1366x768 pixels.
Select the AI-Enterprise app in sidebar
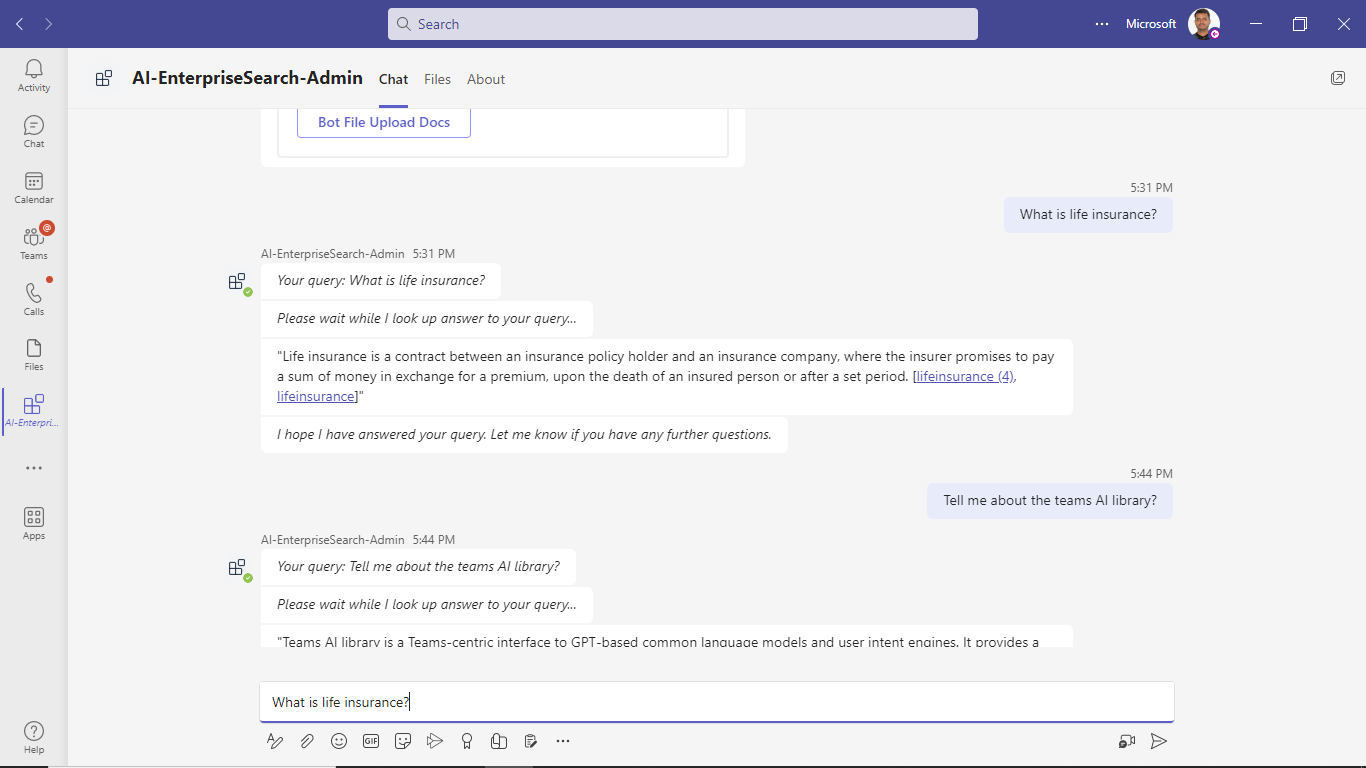34,410
